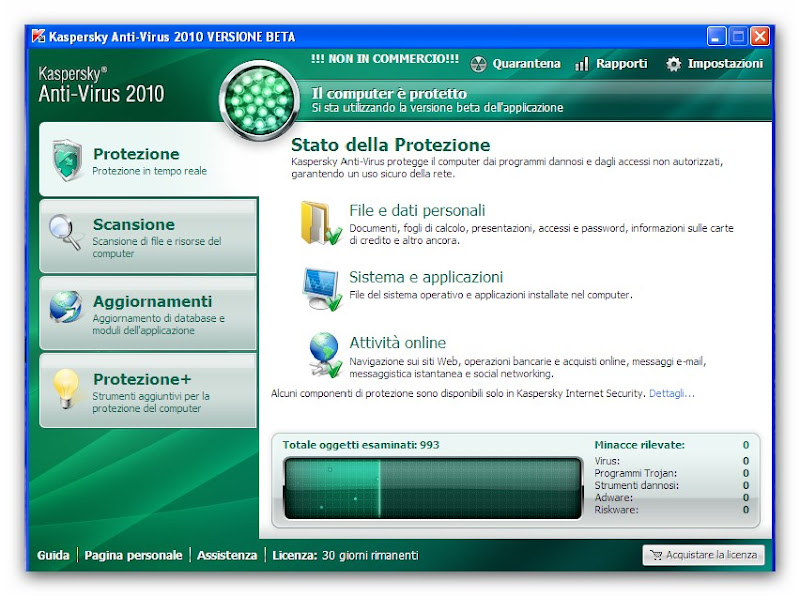Click the Protezione+ light bulb icon
The width and height of the screenshot is (800, 596).
click(66, 389)
